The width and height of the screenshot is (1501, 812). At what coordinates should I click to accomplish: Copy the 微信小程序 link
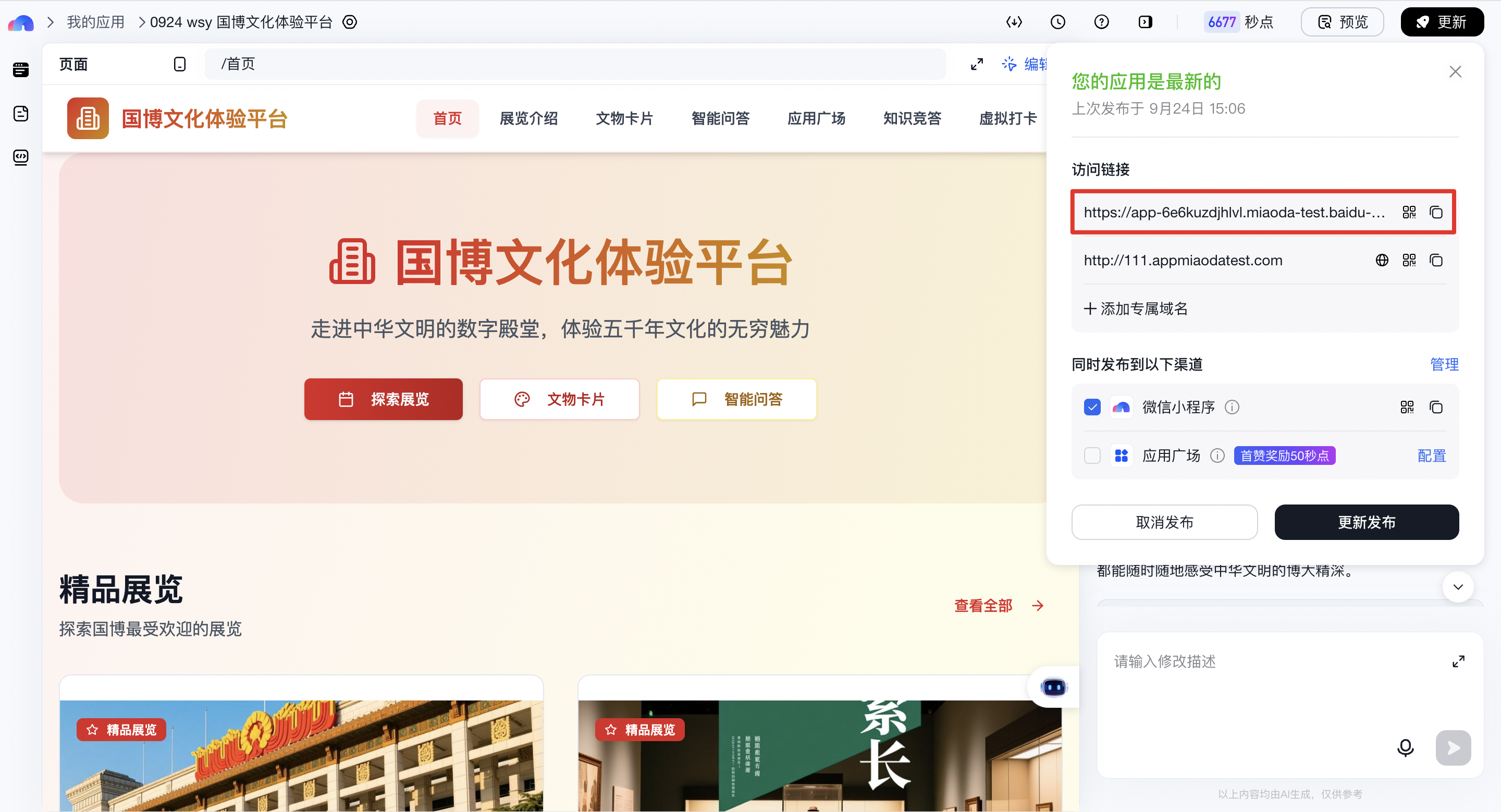coord(1436,407)
